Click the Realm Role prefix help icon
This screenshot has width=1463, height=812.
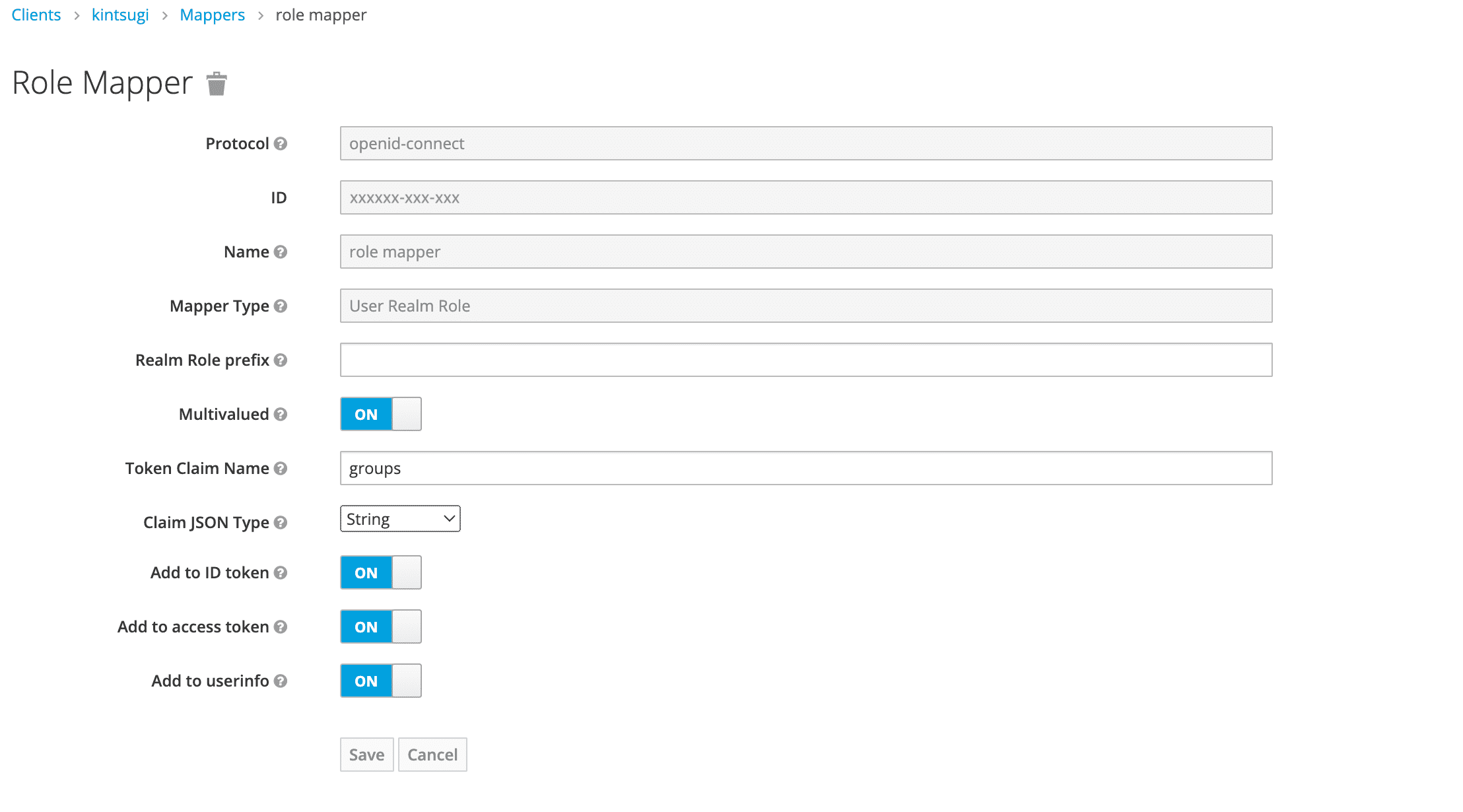pyautogui.click(x=283, y=361)
